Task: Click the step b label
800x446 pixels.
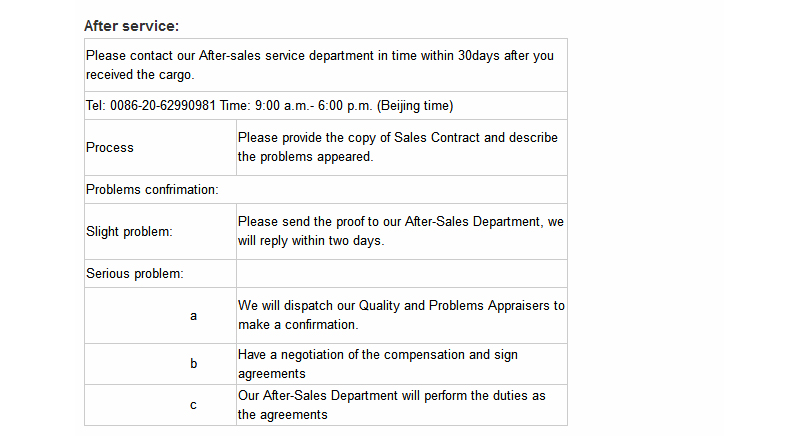Action: point(193,363)
